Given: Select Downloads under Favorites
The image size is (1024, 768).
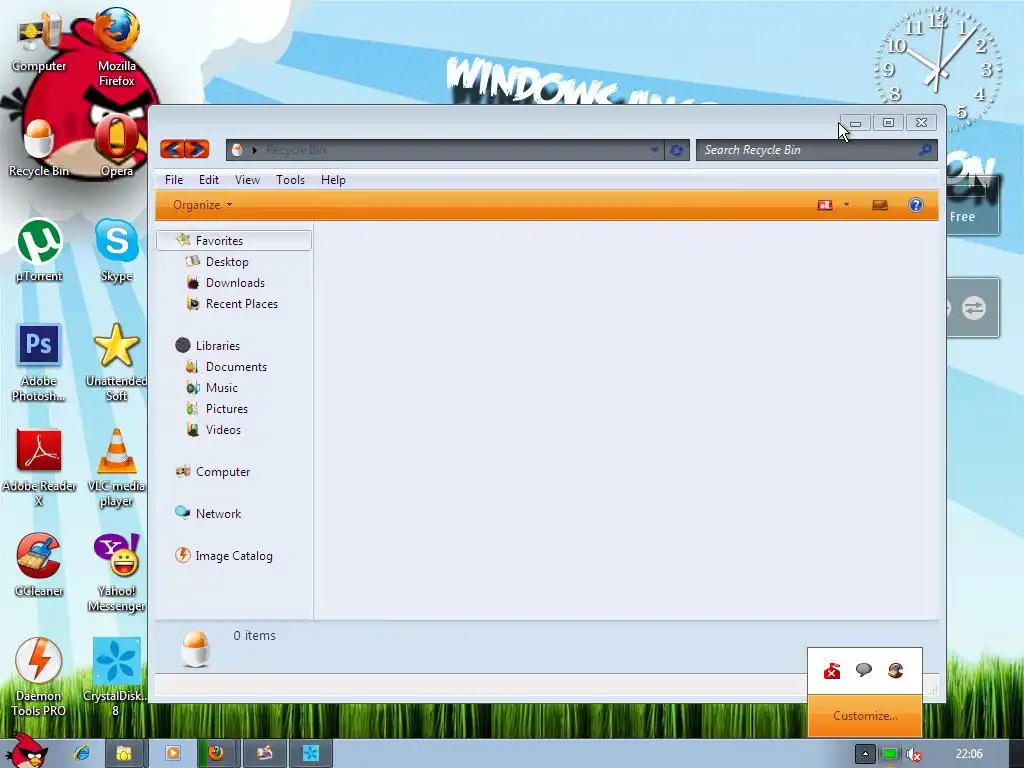Looking at the screenshot, I should [235, 283].
